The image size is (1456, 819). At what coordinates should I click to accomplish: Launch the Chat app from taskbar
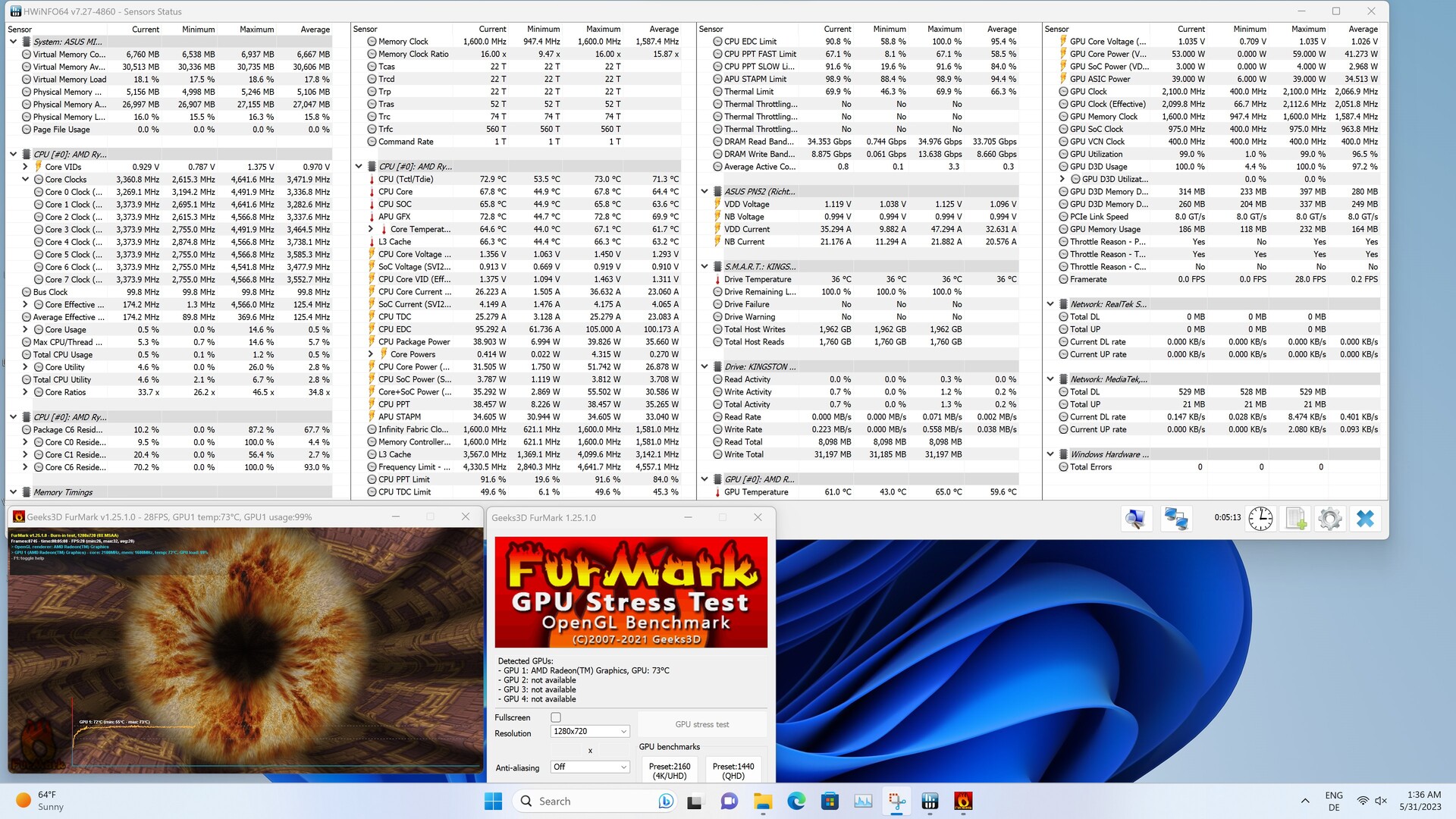(729, 801)
